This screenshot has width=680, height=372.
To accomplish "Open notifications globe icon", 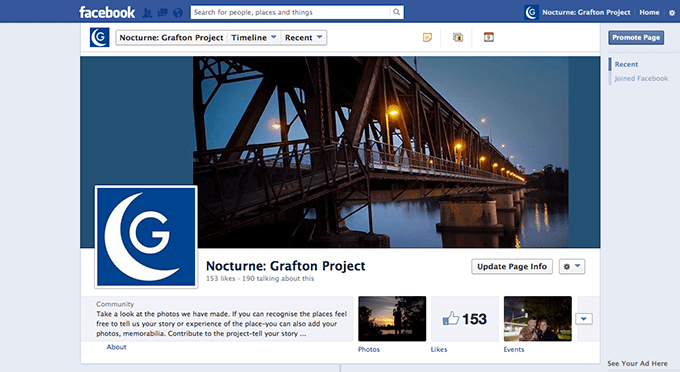I will point(178,13).
